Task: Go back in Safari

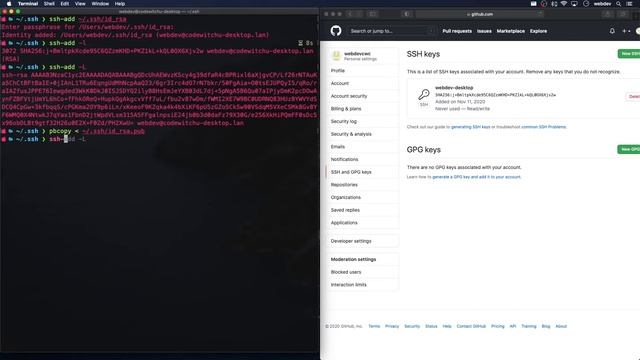Action: click(x=350, y=14)
